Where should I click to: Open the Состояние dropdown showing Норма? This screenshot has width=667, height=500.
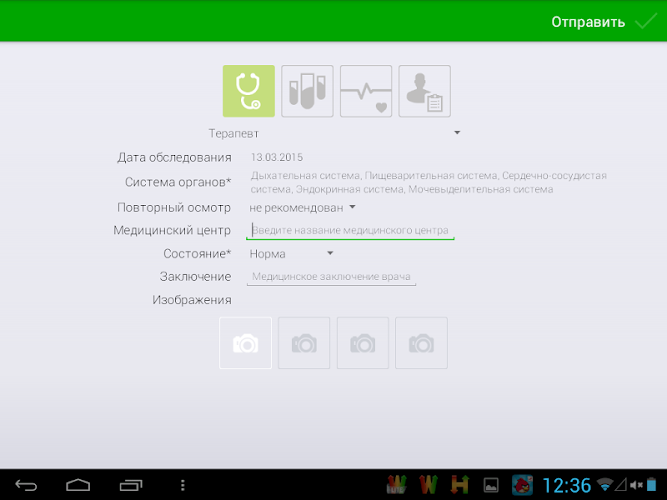point(291,254)
